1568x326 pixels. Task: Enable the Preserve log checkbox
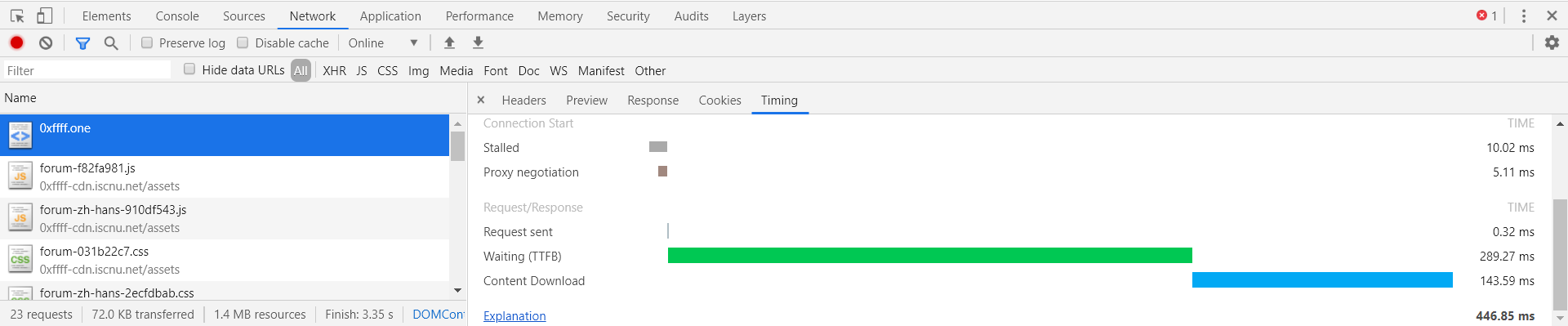[x=147, y=42]
